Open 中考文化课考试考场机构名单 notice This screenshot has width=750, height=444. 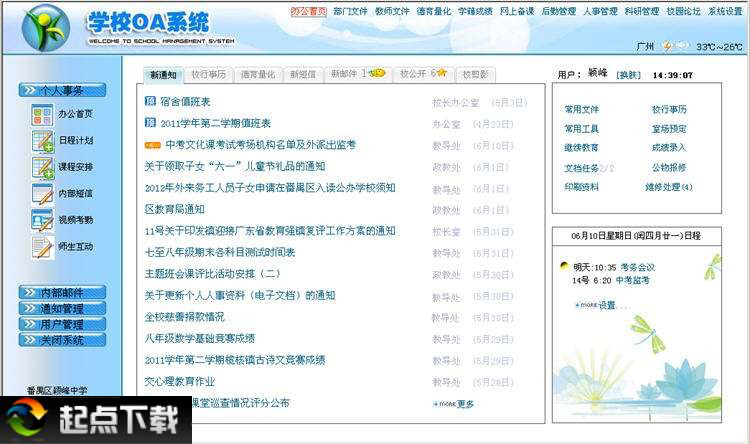coord(260,144)
